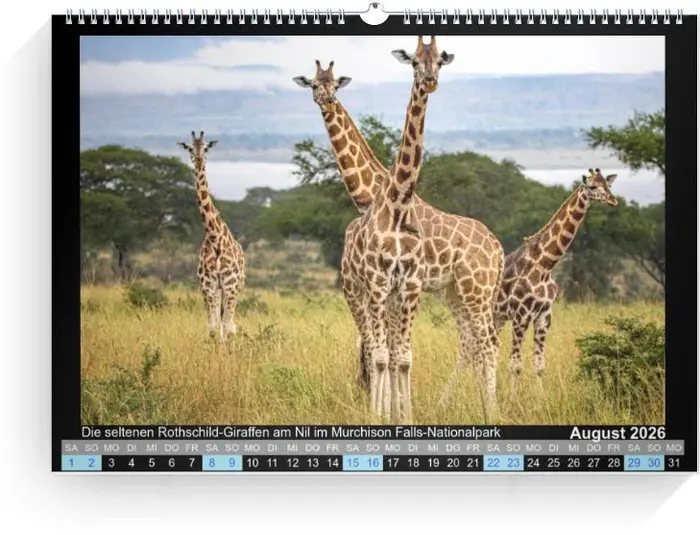Click day 23 in the date row

click(x=514, y=463)
